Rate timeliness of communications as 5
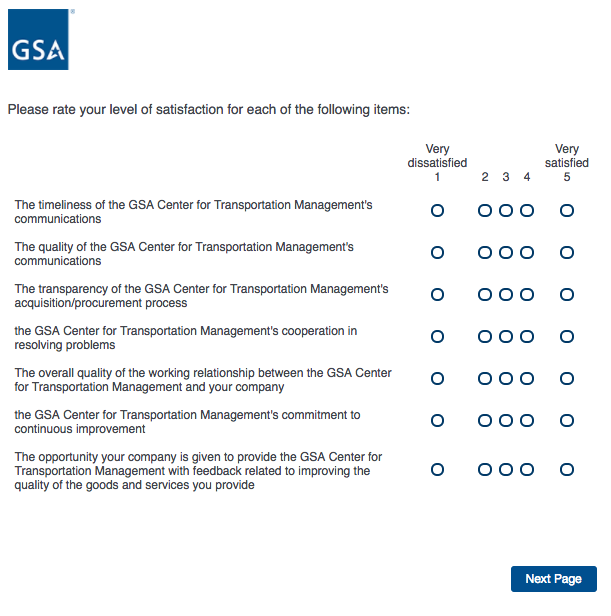 point(567,211)
